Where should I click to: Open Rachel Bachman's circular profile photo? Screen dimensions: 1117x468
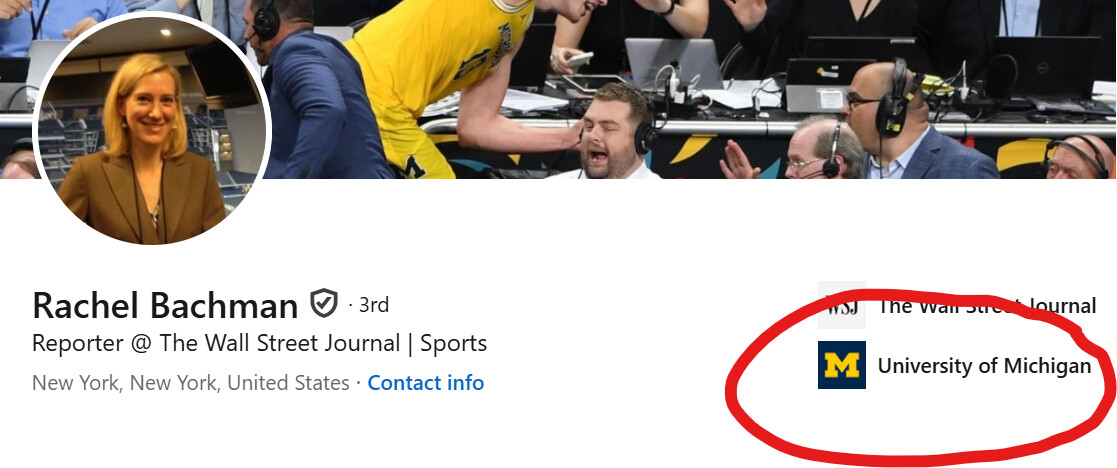(x=152, y=128)
